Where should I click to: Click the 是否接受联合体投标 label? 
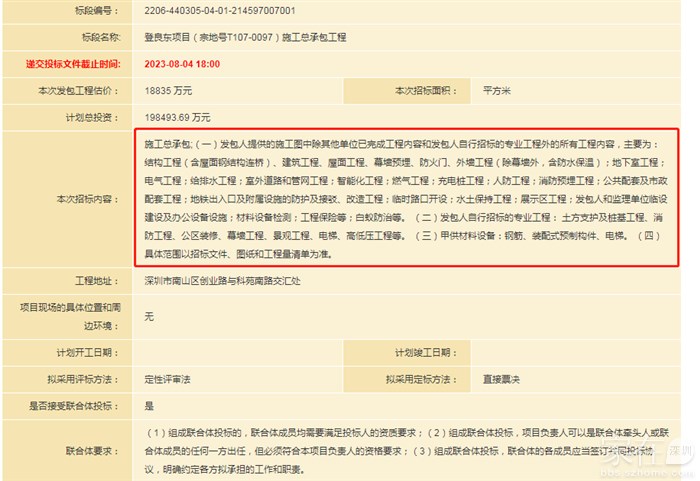coord(76,406)
